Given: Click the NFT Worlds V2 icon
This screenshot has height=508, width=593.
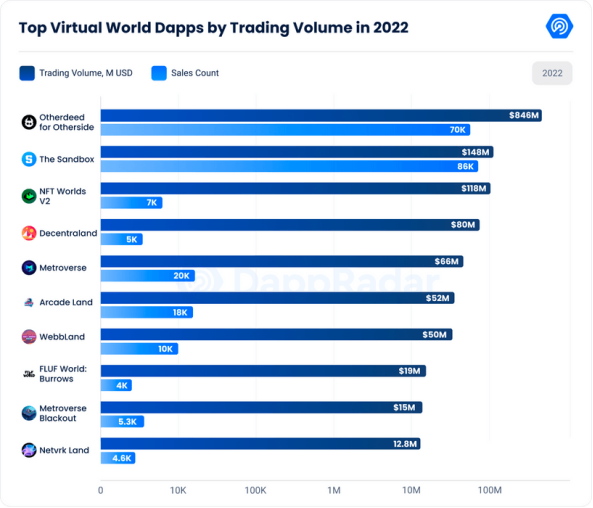Looking at the screenshot, I should click(x=29, y=196).
